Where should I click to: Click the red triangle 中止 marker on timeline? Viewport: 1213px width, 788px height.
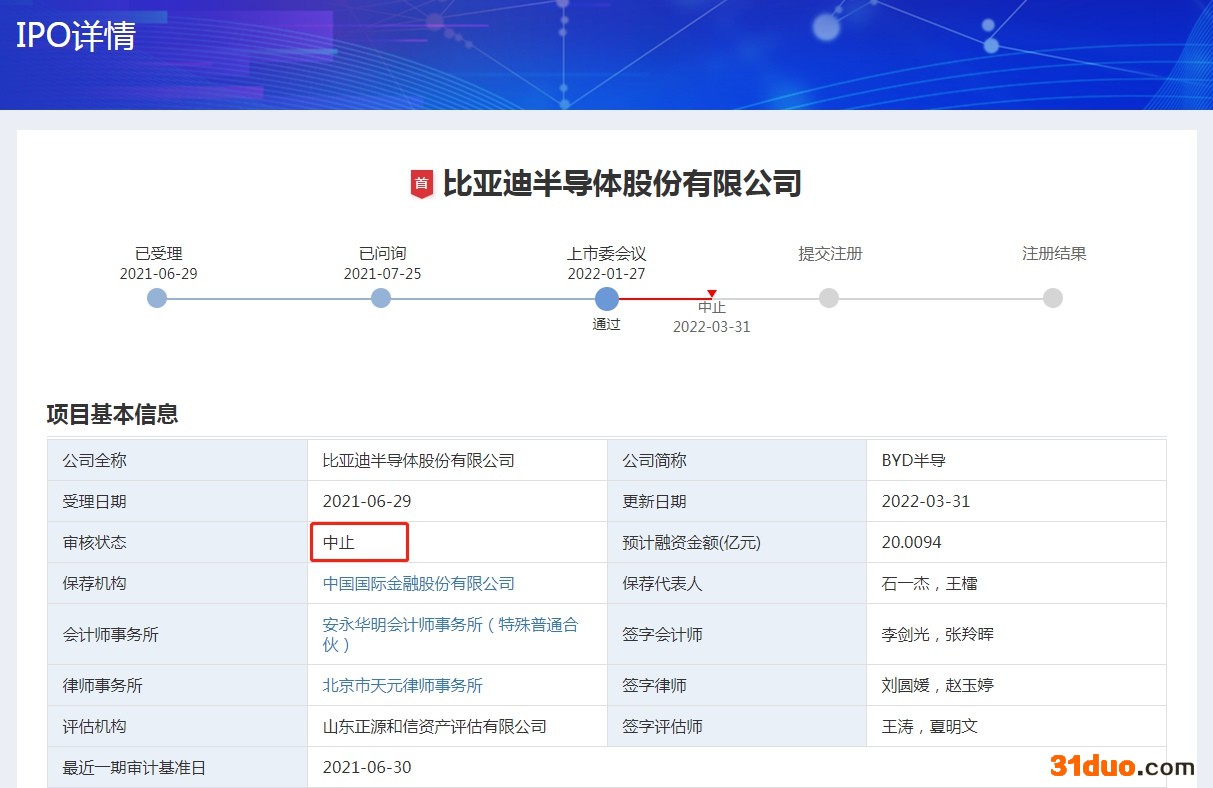[712, 294]
